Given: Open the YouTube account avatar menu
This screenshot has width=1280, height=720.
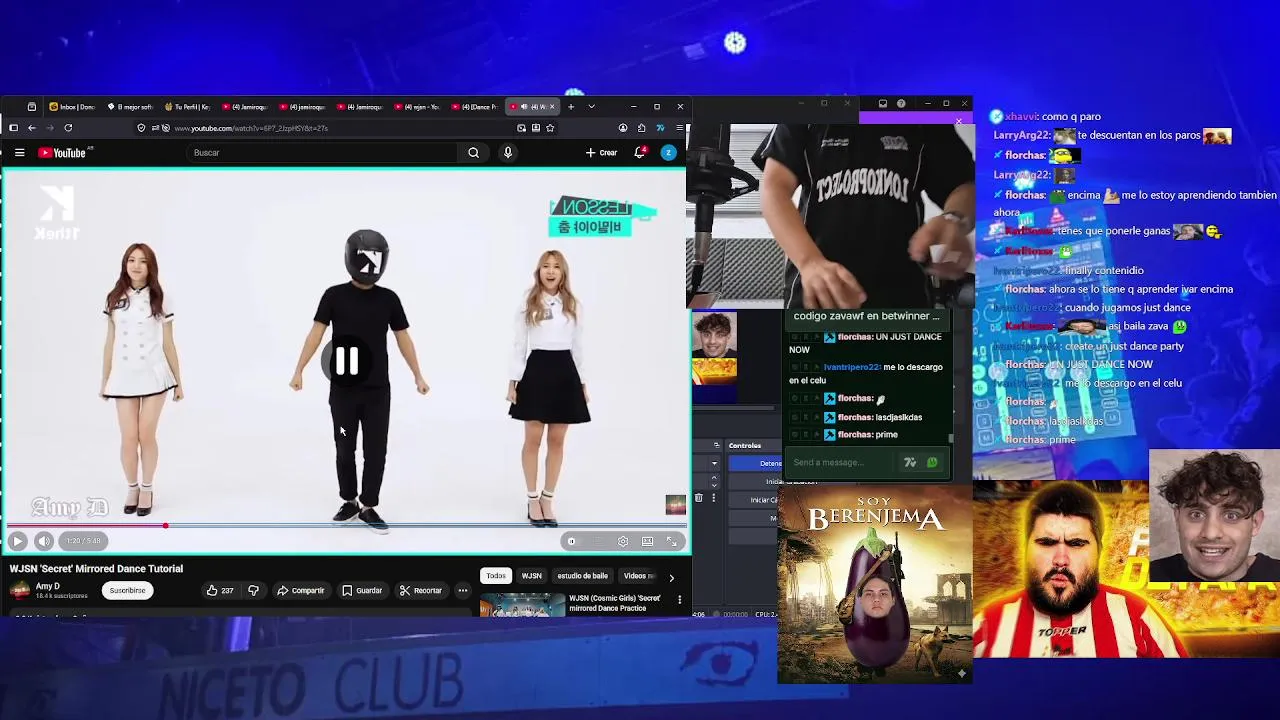Looking at the screenshot, I should coord(668,153).
